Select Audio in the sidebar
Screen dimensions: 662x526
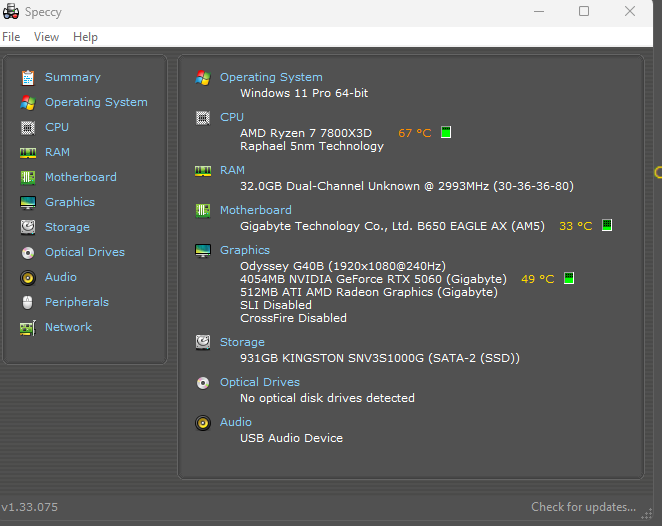tap(61, 277)
